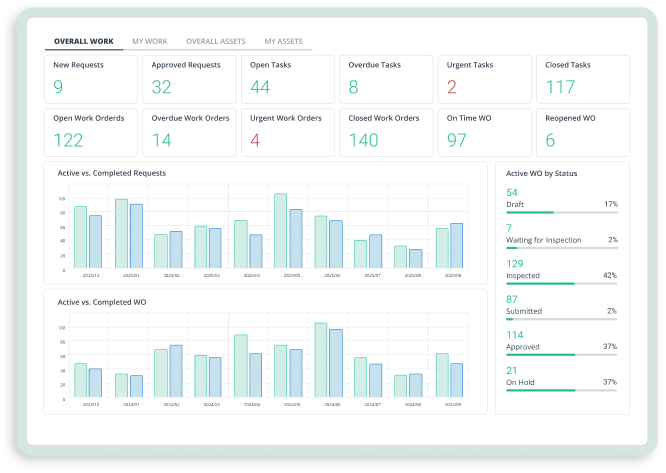This screenshot has height=473, width=666.
Task: Open the Overdue Tasks card
Action: pos(386,78)
